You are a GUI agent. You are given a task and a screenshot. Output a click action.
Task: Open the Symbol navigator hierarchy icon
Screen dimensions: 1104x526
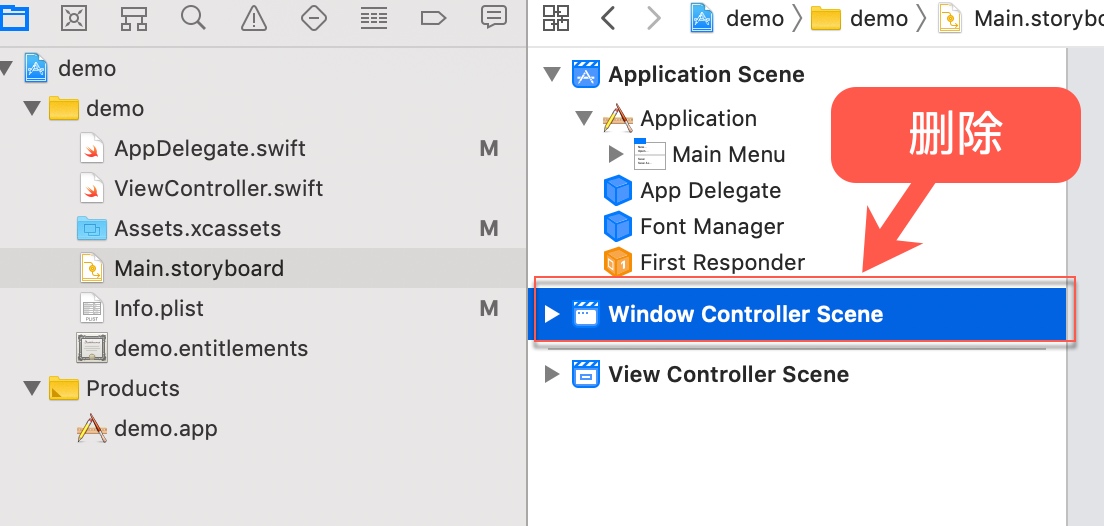133,18
